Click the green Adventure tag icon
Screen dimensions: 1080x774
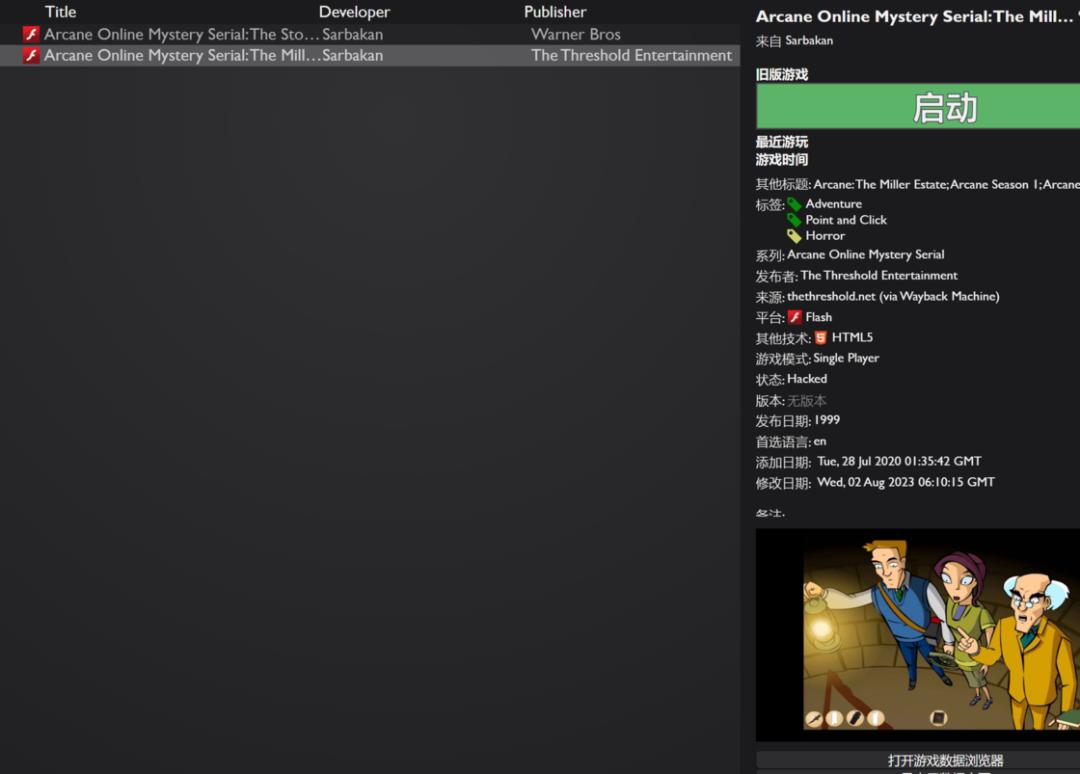pyautogui.click(x=794, y=204)
